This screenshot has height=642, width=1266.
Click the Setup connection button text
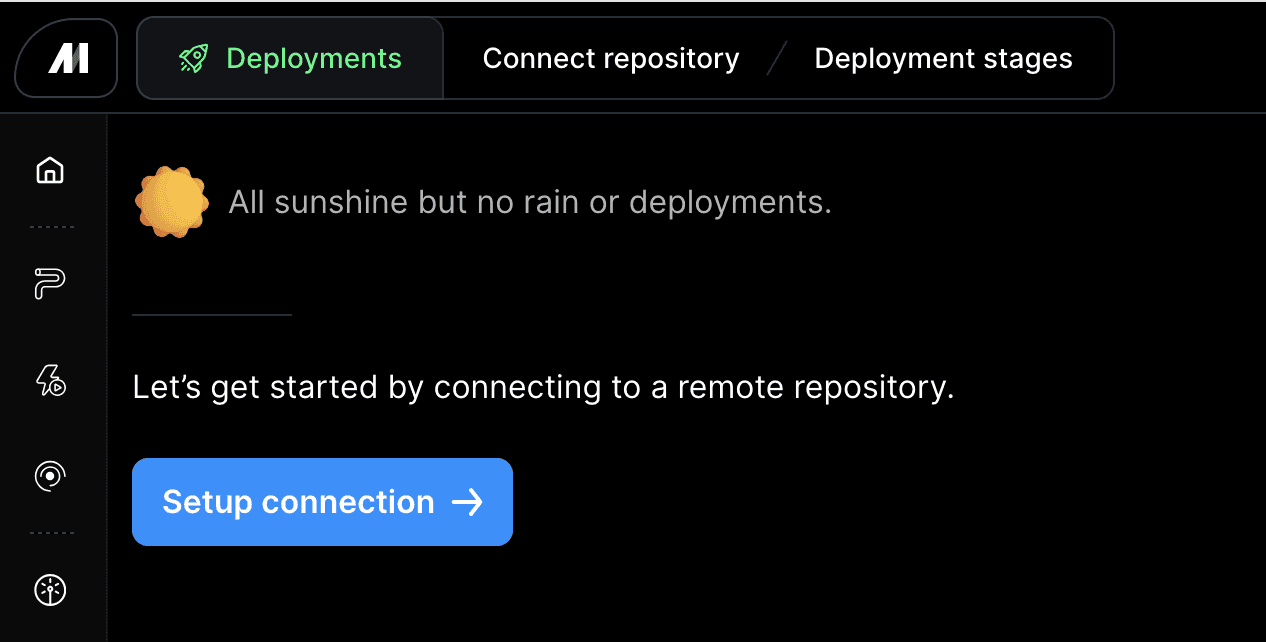pyautogui.click(x=298, y=502)
